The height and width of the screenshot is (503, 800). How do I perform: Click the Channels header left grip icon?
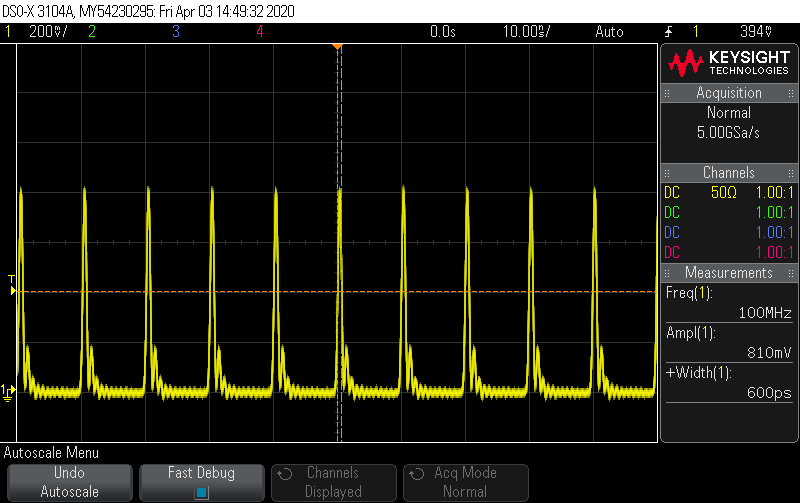pos(667,173)
